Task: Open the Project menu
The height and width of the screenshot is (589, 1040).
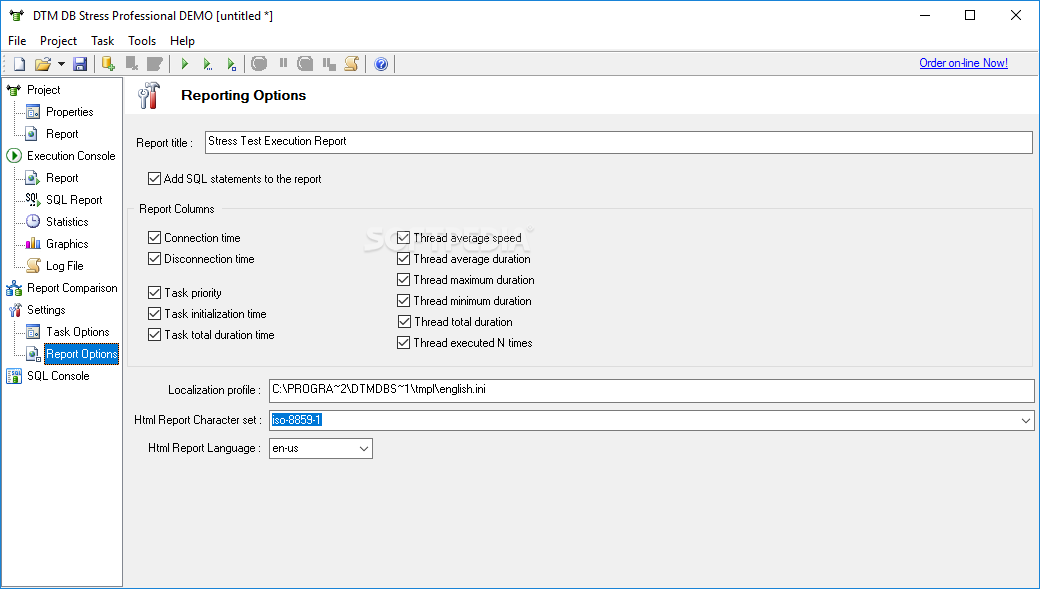Action: click(58, 41)
